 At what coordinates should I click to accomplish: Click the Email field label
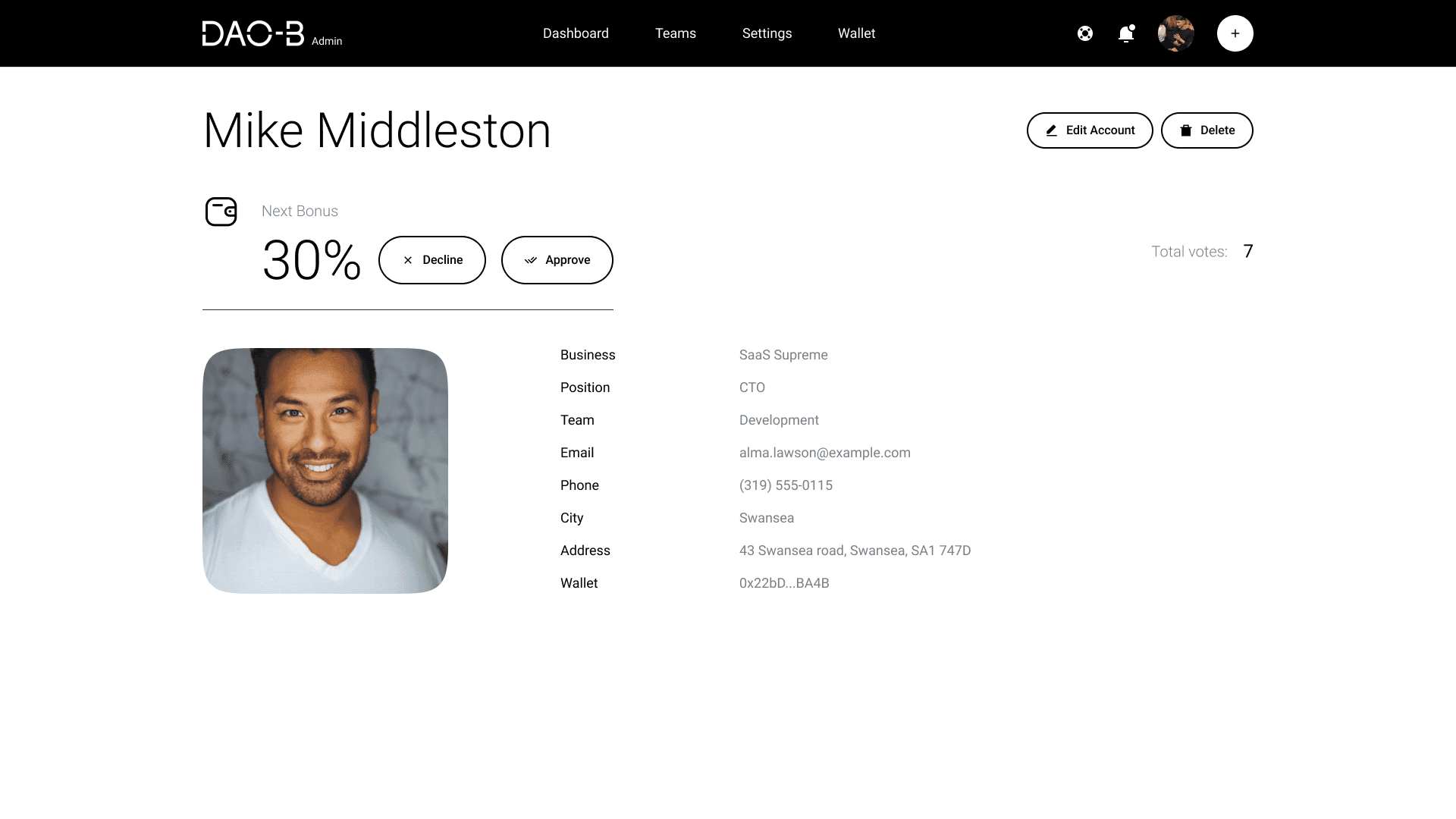pyautogui.click(x=577, y=453)
